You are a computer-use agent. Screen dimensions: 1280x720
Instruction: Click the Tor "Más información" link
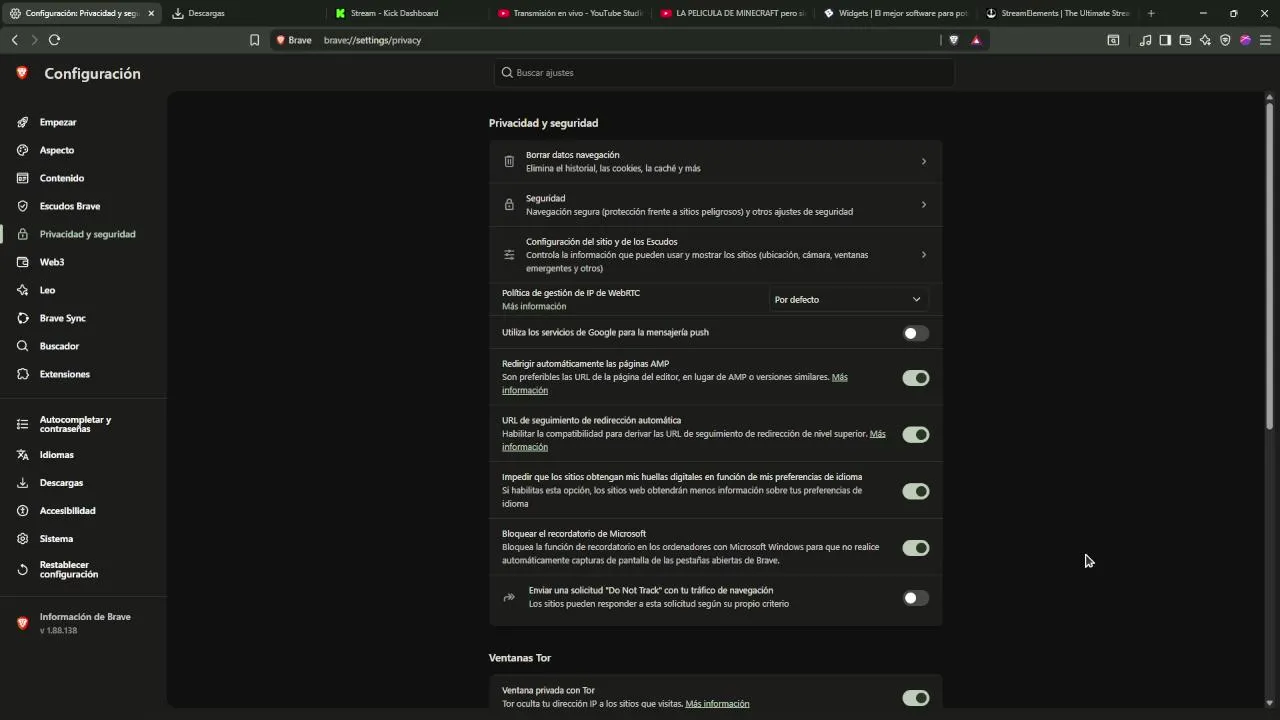tap(717, 704)
